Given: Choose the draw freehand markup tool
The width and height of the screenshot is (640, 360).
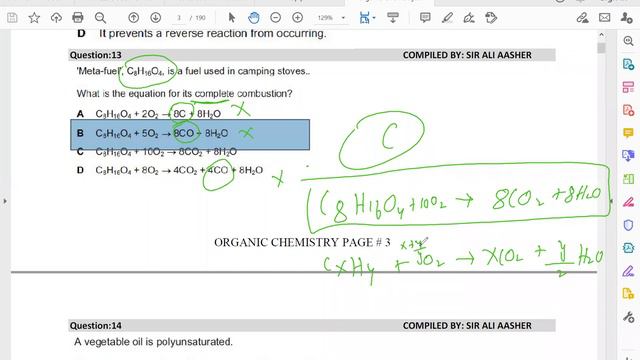Looking at the screenshot, I should click(x=469, y=18).
